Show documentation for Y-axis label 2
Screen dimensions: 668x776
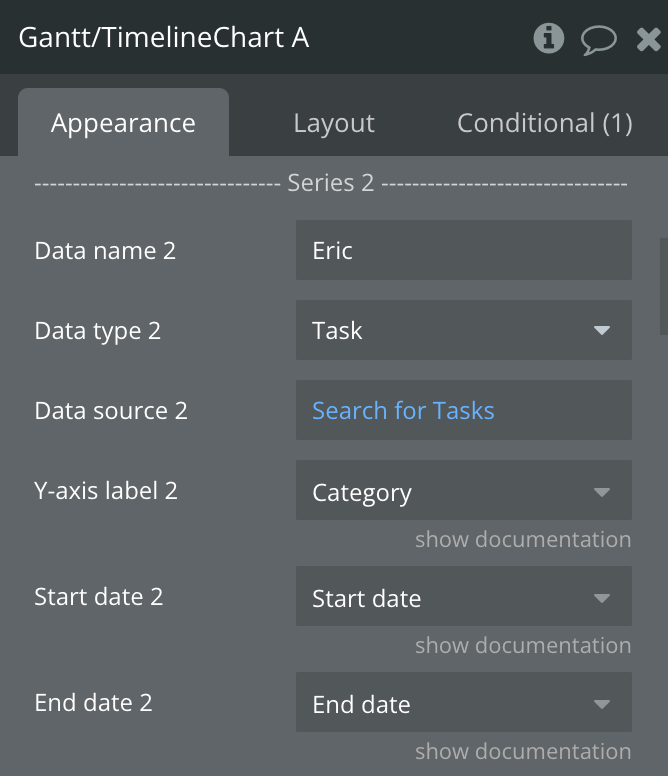pyautogui.click(x=523, y=540)
